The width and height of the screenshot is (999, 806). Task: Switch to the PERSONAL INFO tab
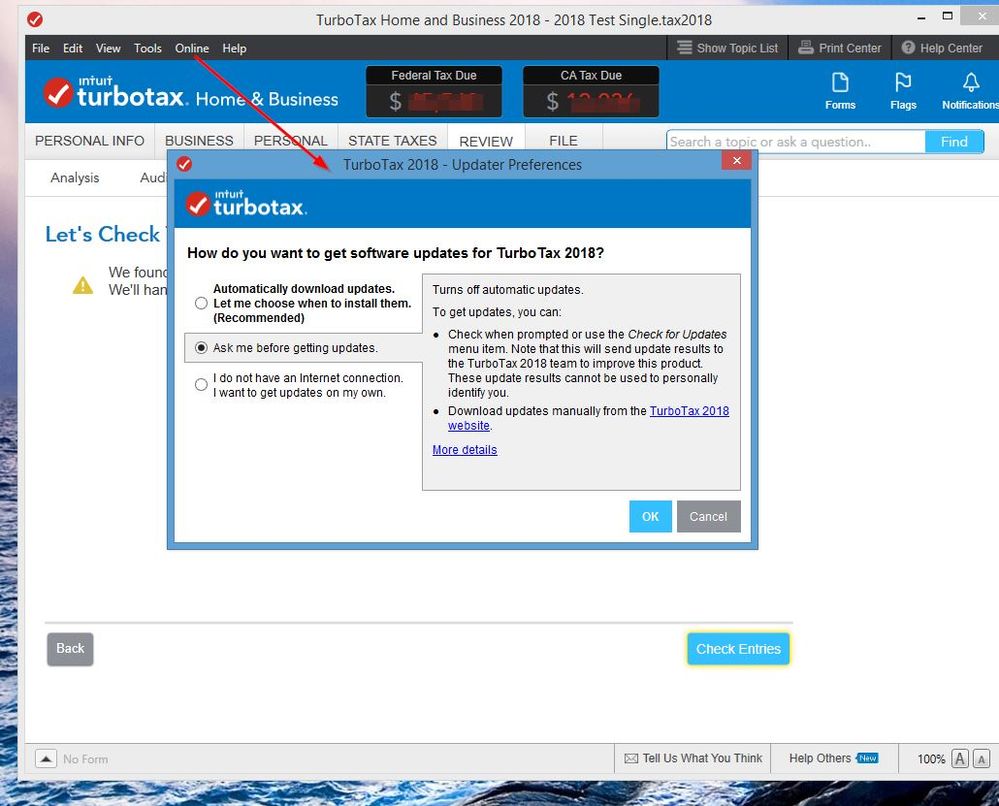click(x=90, y=141)
